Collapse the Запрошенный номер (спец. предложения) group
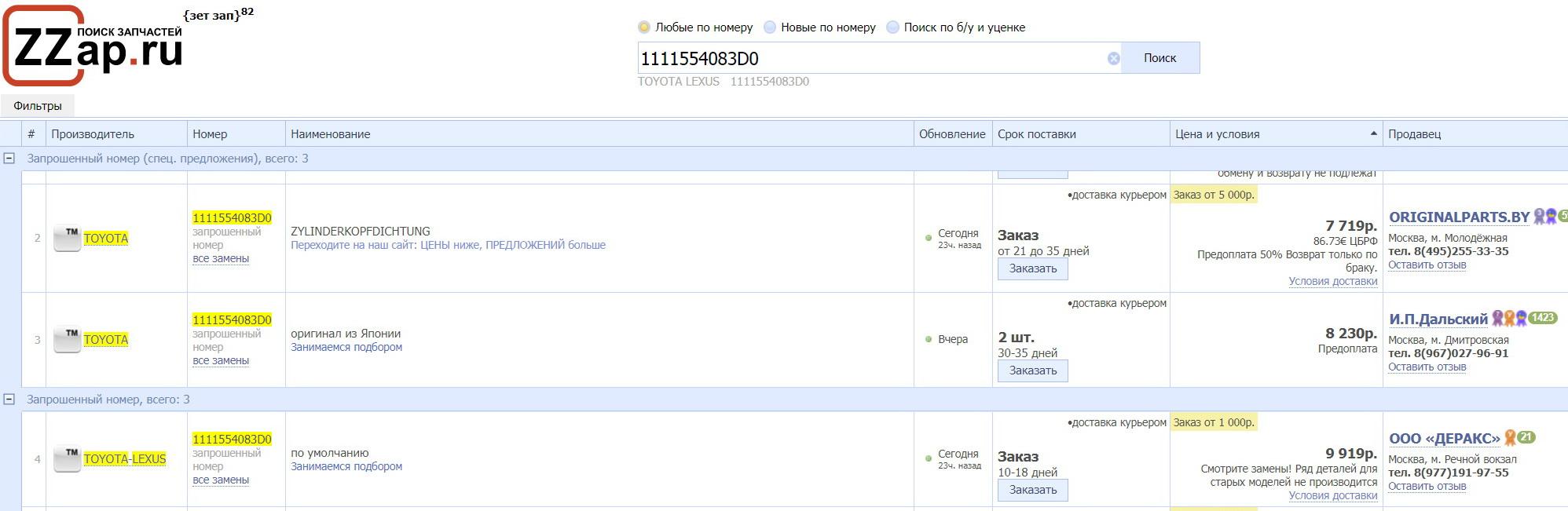 pyautogui.click(x=9, y=159)
